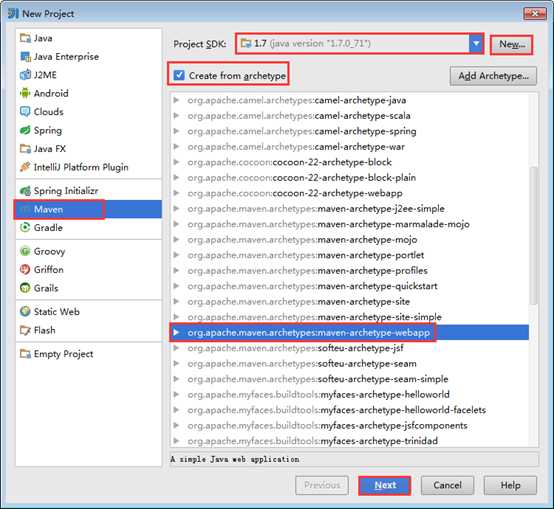Expand myfaces-archetype-helloworld node
The image size is (554, 509).
click(176, 394)
